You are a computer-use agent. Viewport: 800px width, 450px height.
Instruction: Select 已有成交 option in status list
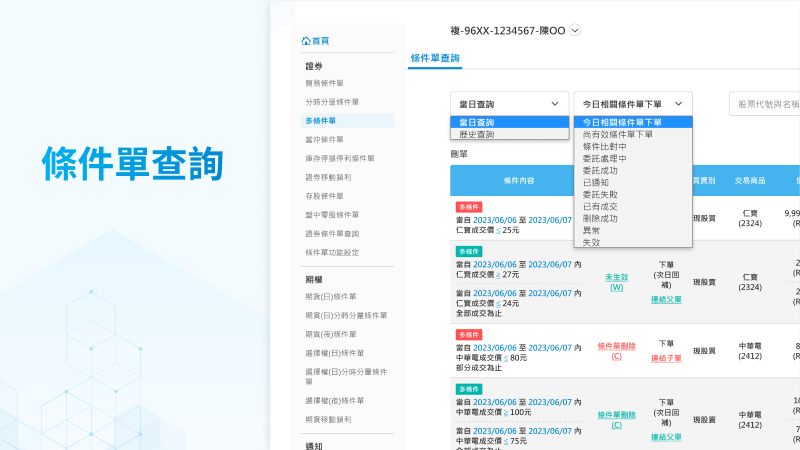600,206
